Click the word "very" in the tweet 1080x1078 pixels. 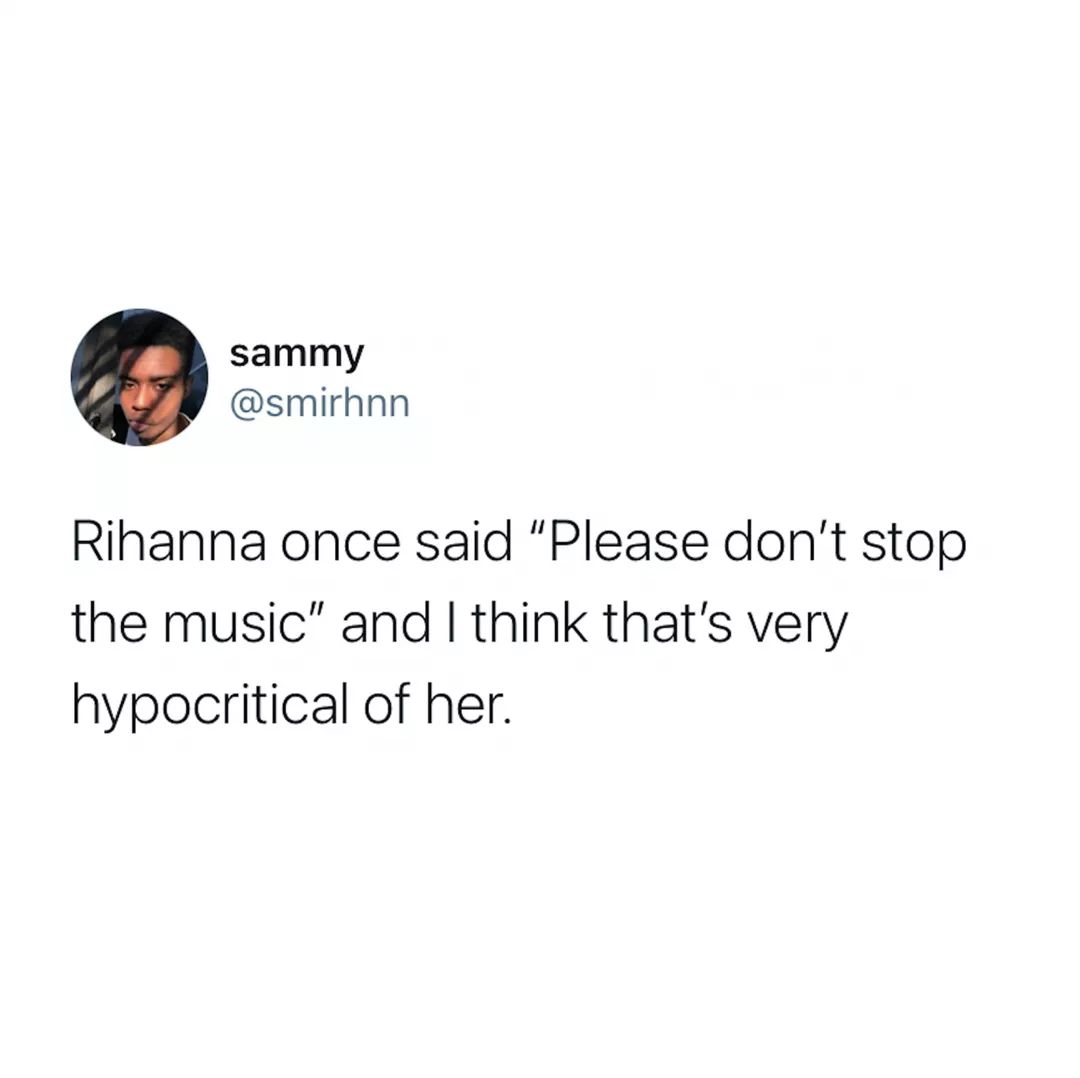click(x=797, y=628)
